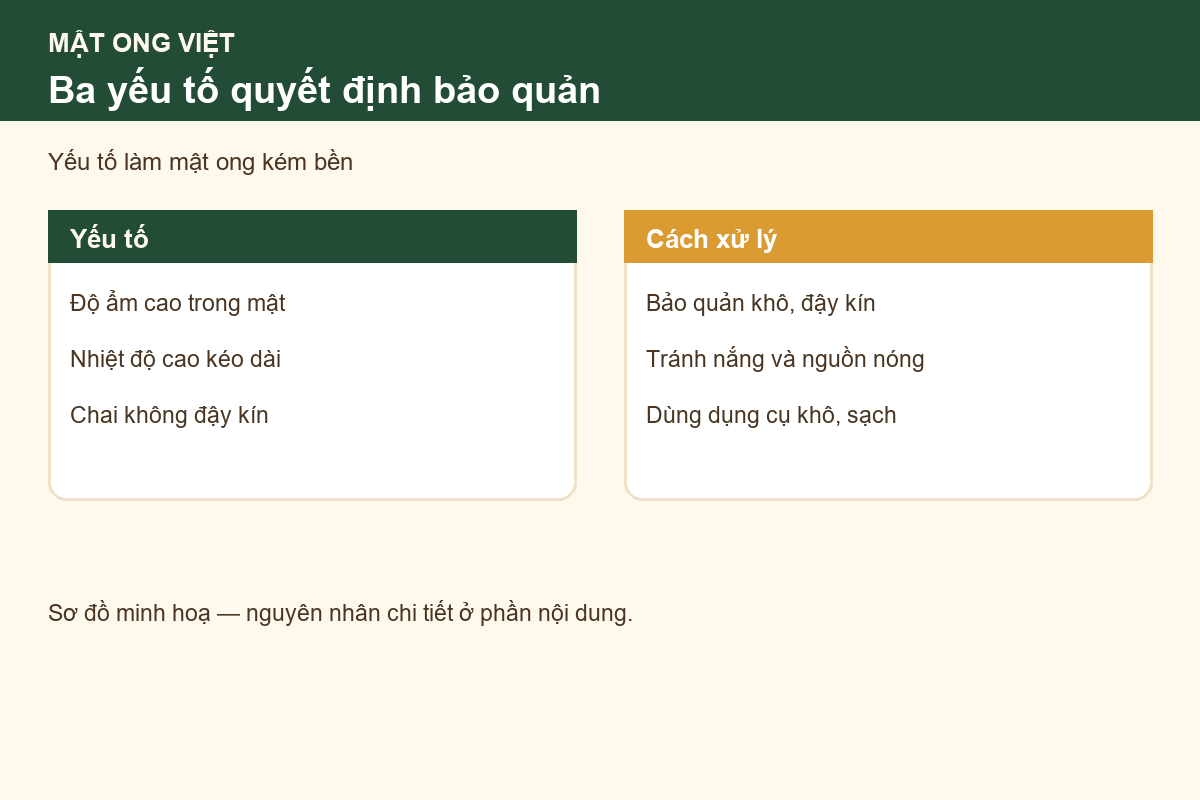Click the footnote 'Sơ đồ minh hoạ' sentence
This screenshot has width=1200, height=800.
tap(340, 613)
